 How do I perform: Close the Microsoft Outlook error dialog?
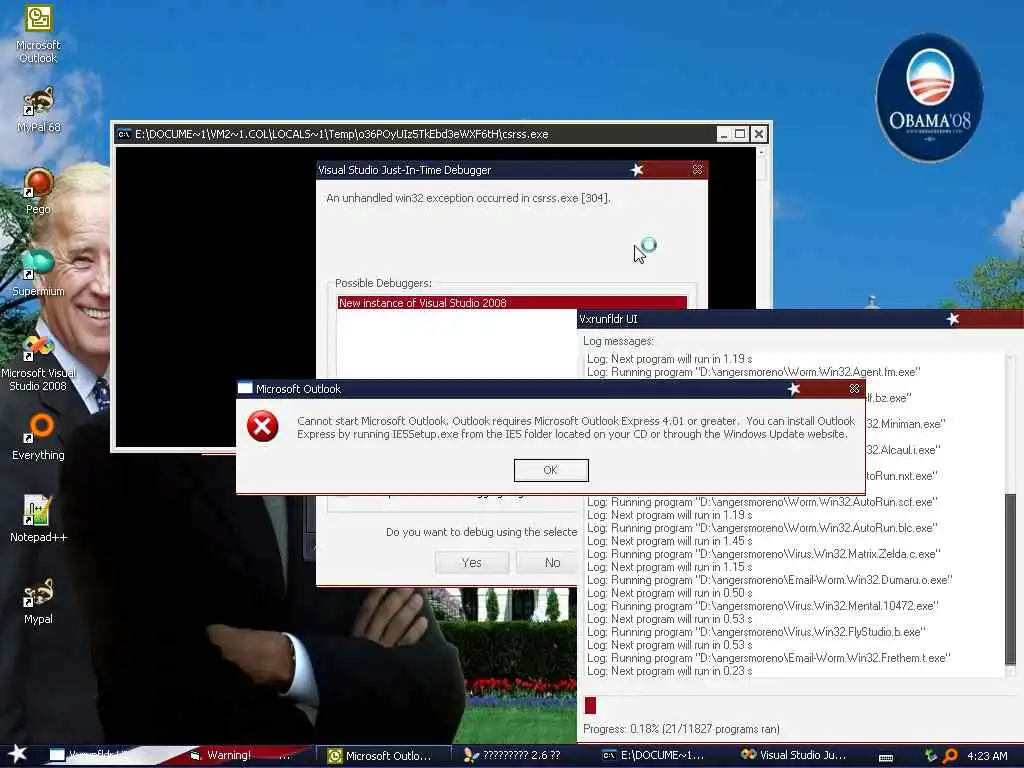click(854, 389)
